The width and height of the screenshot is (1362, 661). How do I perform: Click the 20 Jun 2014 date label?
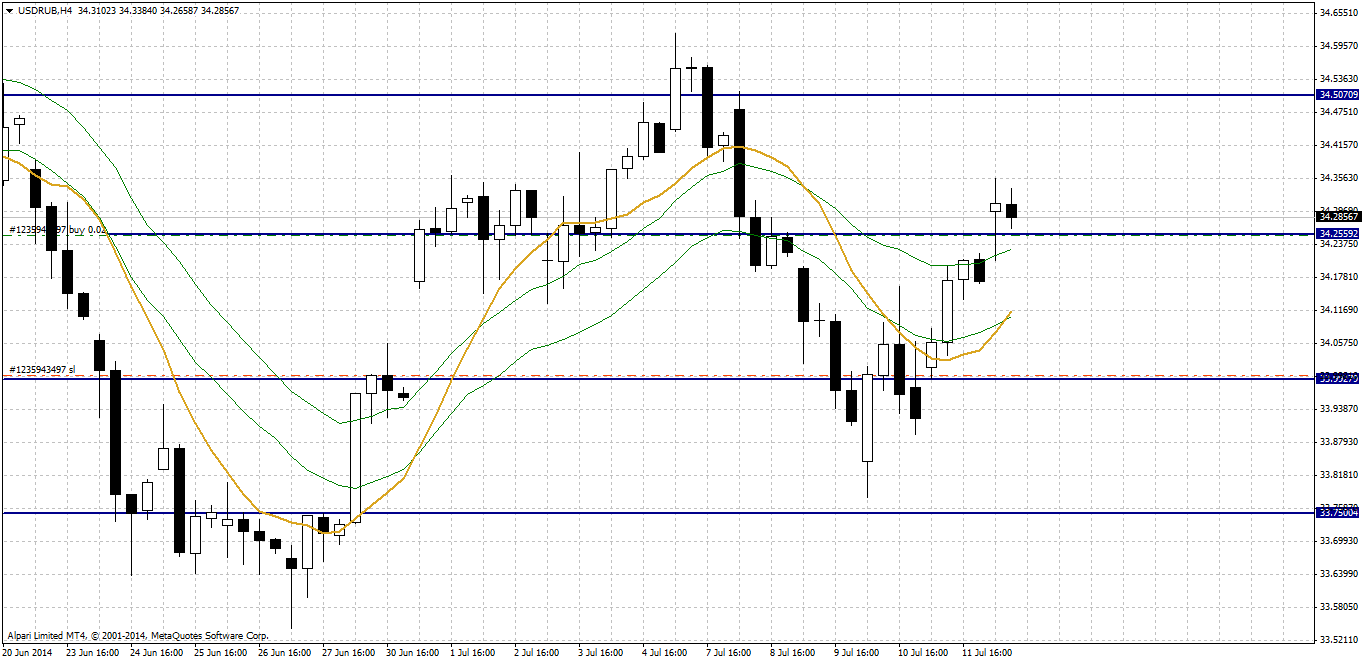tap(26, 653)
